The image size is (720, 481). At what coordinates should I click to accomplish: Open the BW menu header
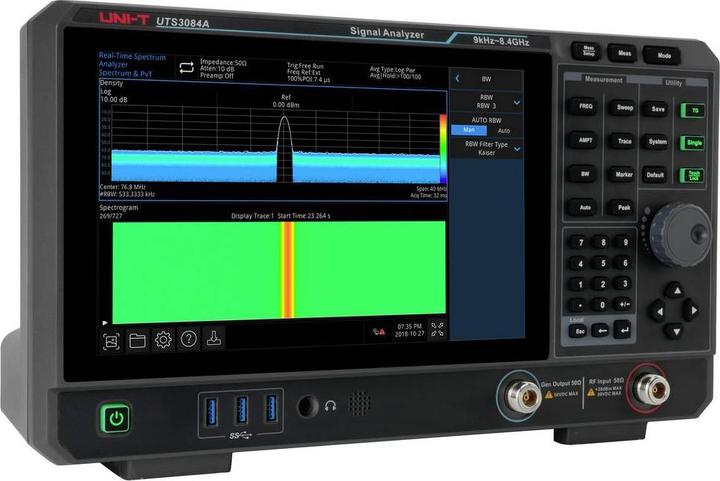click(x=486, y=79)
